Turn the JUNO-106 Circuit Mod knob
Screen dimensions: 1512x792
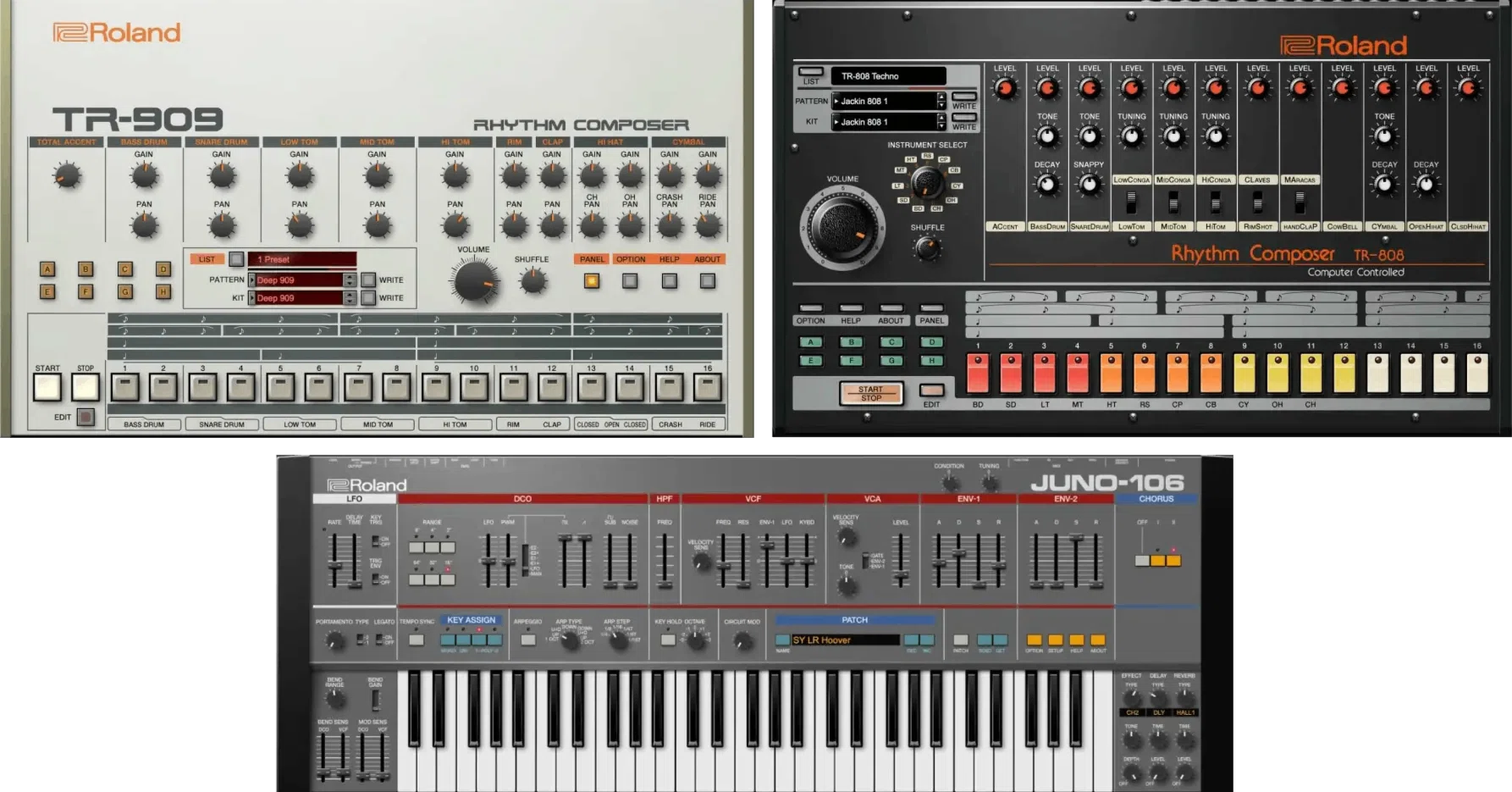coord(742,641)
